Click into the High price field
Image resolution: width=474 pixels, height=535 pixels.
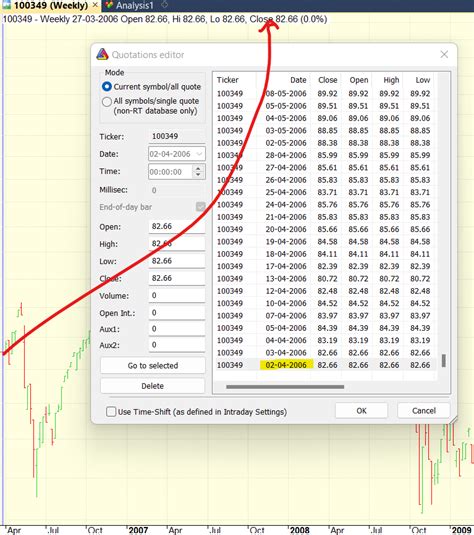pos(177,244)
